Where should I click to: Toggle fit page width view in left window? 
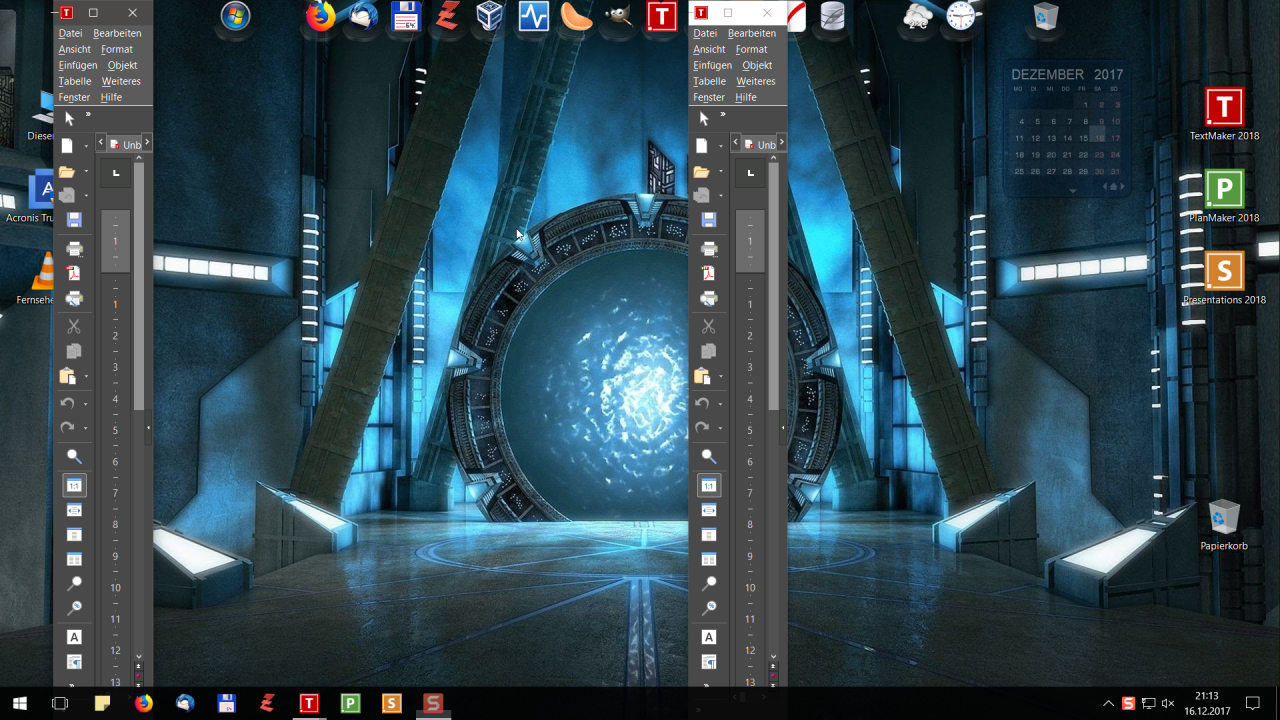(74, 510)
